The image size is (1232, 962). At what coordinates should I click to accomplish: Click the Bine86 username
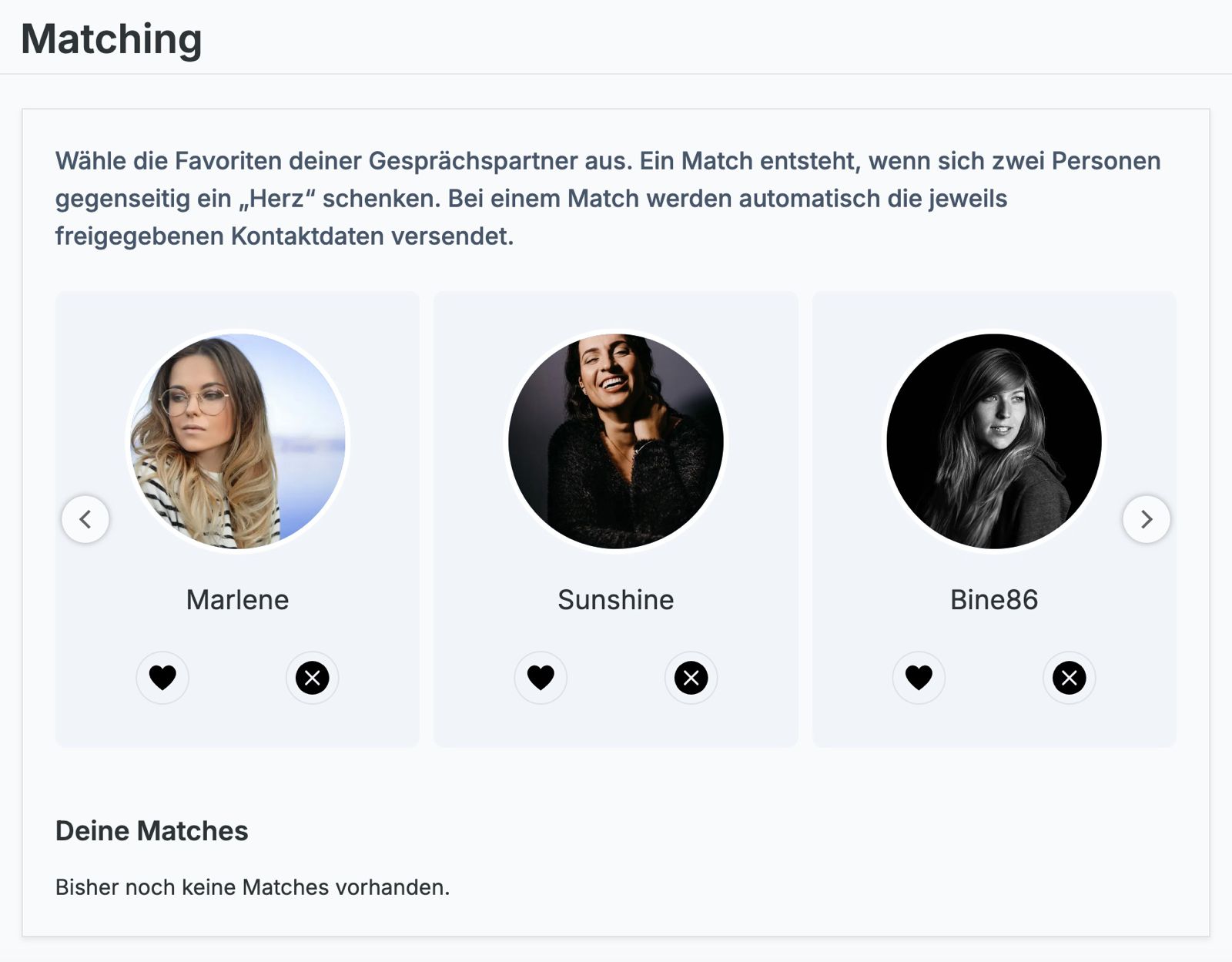994,600
